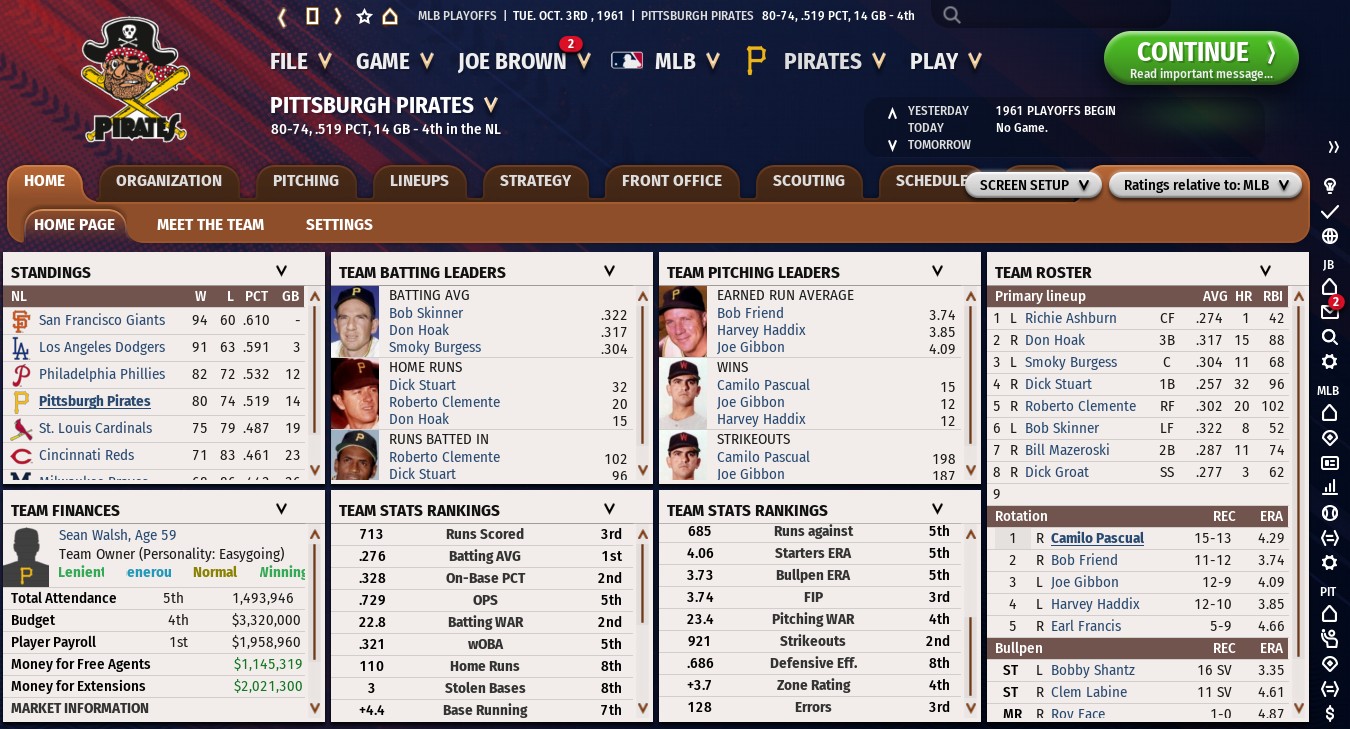
Task: Open the PLAY menu
Action: tap(945, 61)
